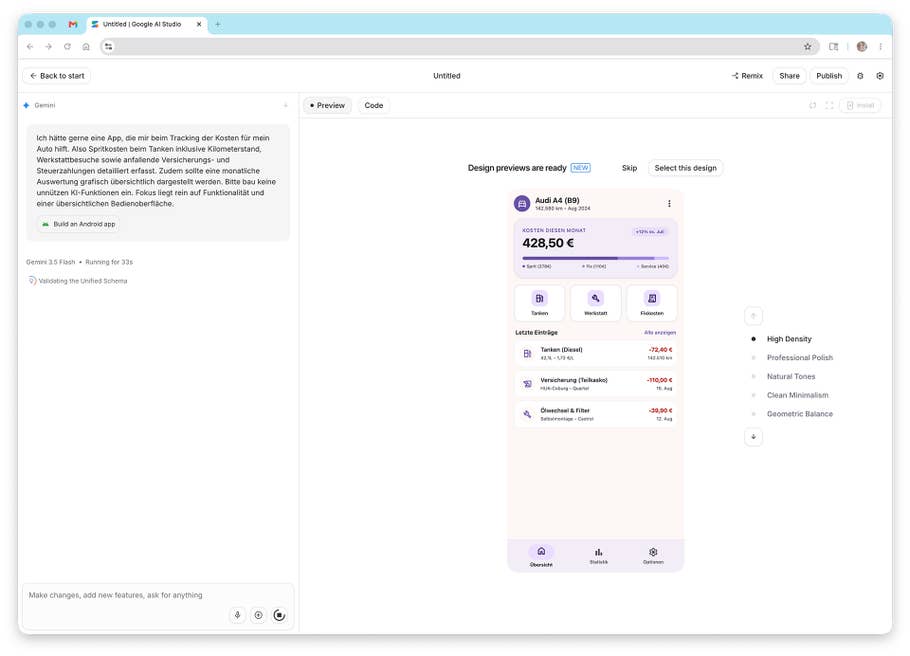Tap the Fixkosten quick action
Image resolution: width=910 pixels, height=656 pixels.
pyautogui.click(x=652, y=302)
